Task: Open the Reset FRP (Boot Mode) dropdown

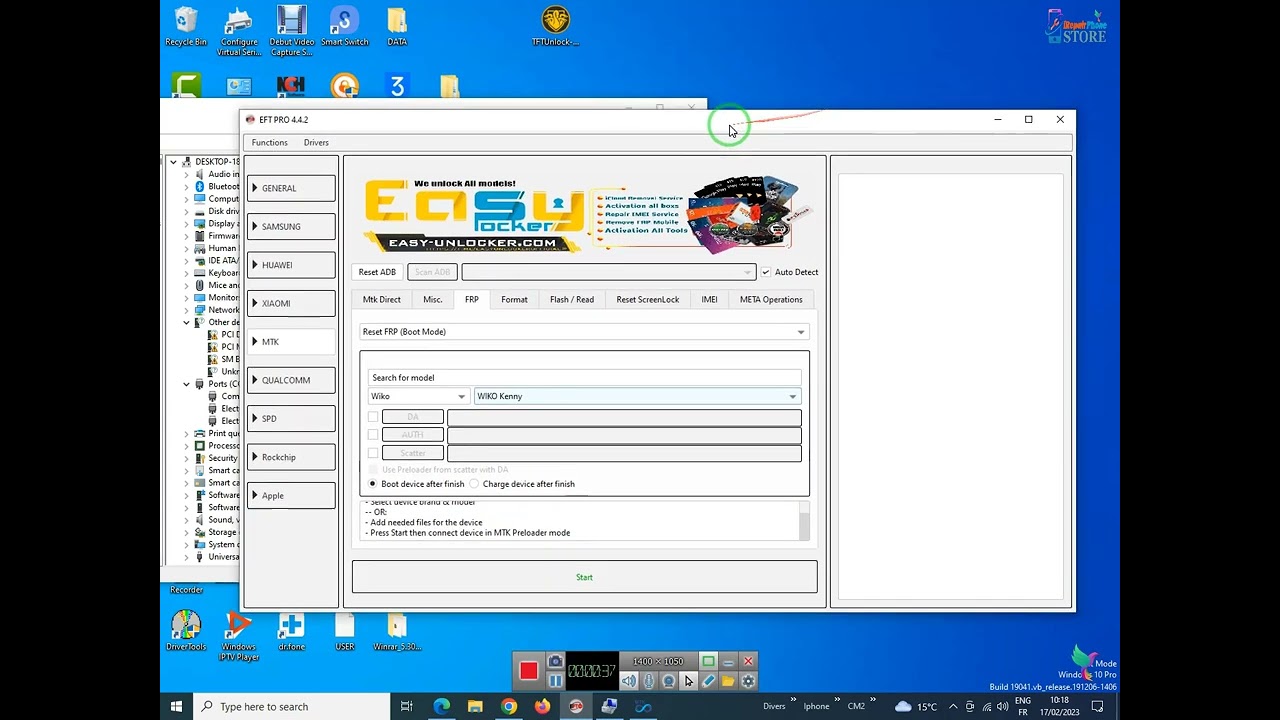Action: [584, 332]
